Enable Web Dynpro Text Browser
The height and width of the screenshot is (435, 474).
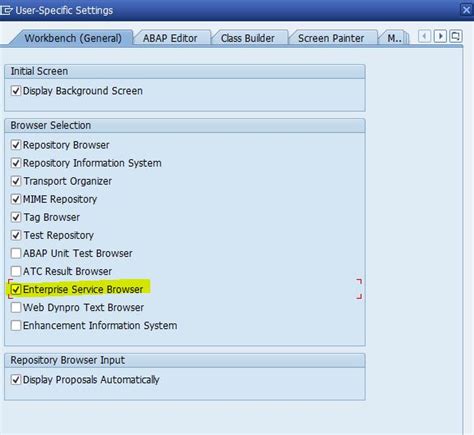point(16,307)
